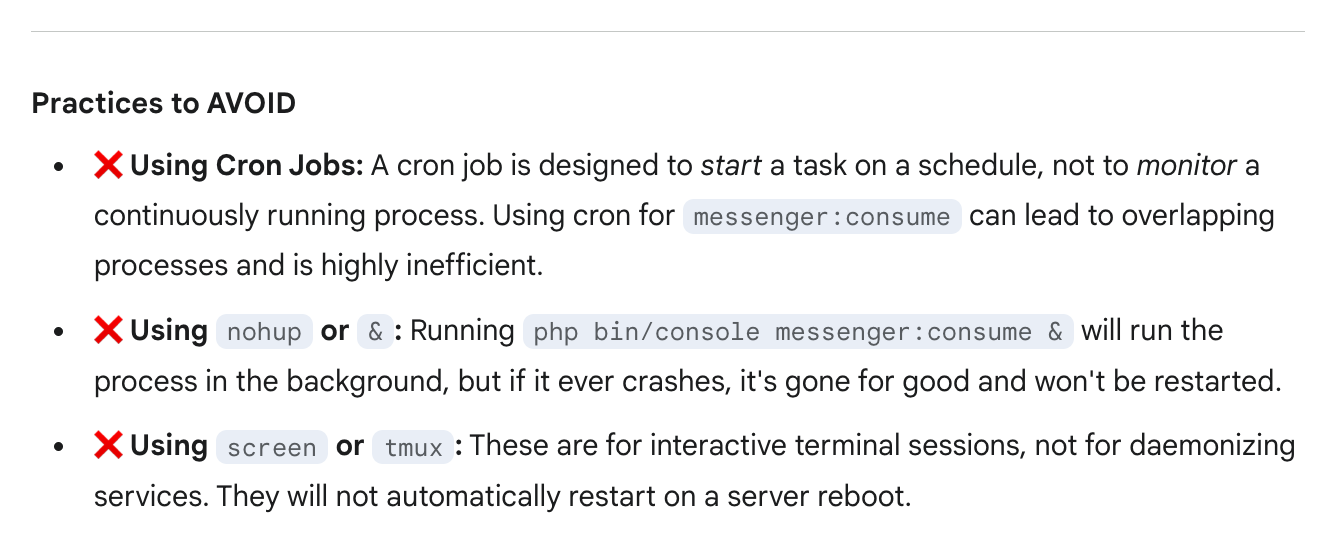Click the messenger:consume code chip in cron bullet
The width and height of the screenshot is (1336, 556).
(821, 217)
